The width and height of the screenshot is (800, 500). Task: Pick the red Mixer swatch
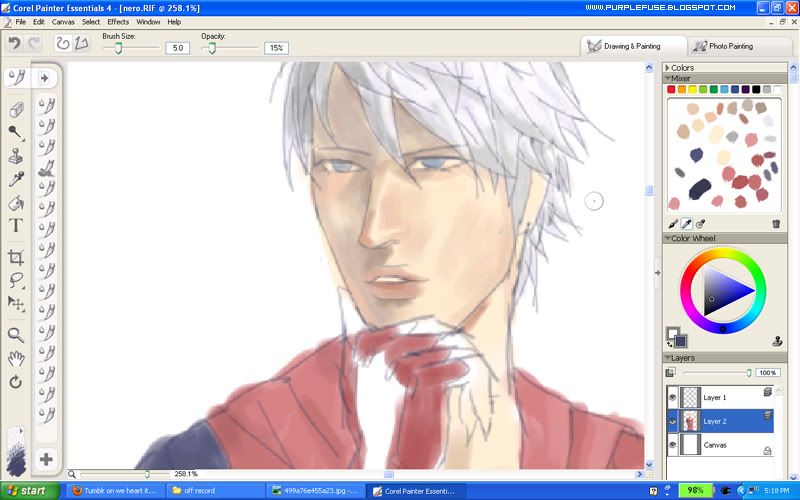click(x=671, y=89)
